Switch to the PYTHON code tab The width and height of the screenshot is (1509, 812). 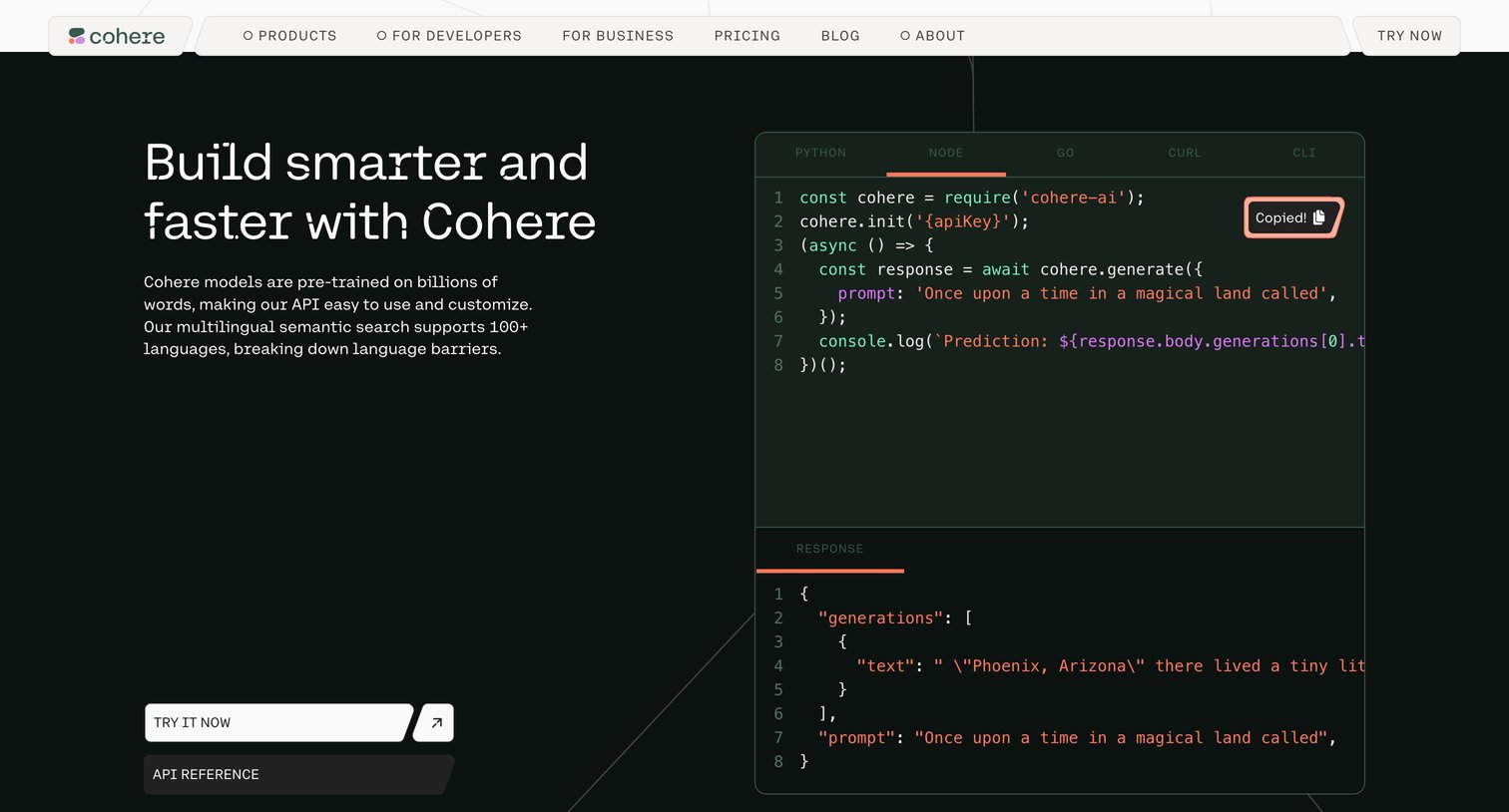tap(820, 153)
